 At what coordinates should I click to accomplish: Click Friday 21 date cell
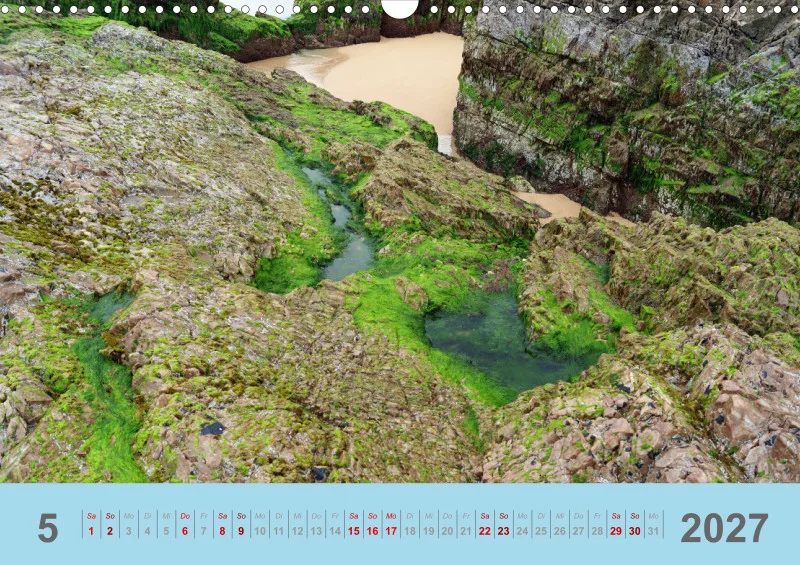(x=466, y=524)
